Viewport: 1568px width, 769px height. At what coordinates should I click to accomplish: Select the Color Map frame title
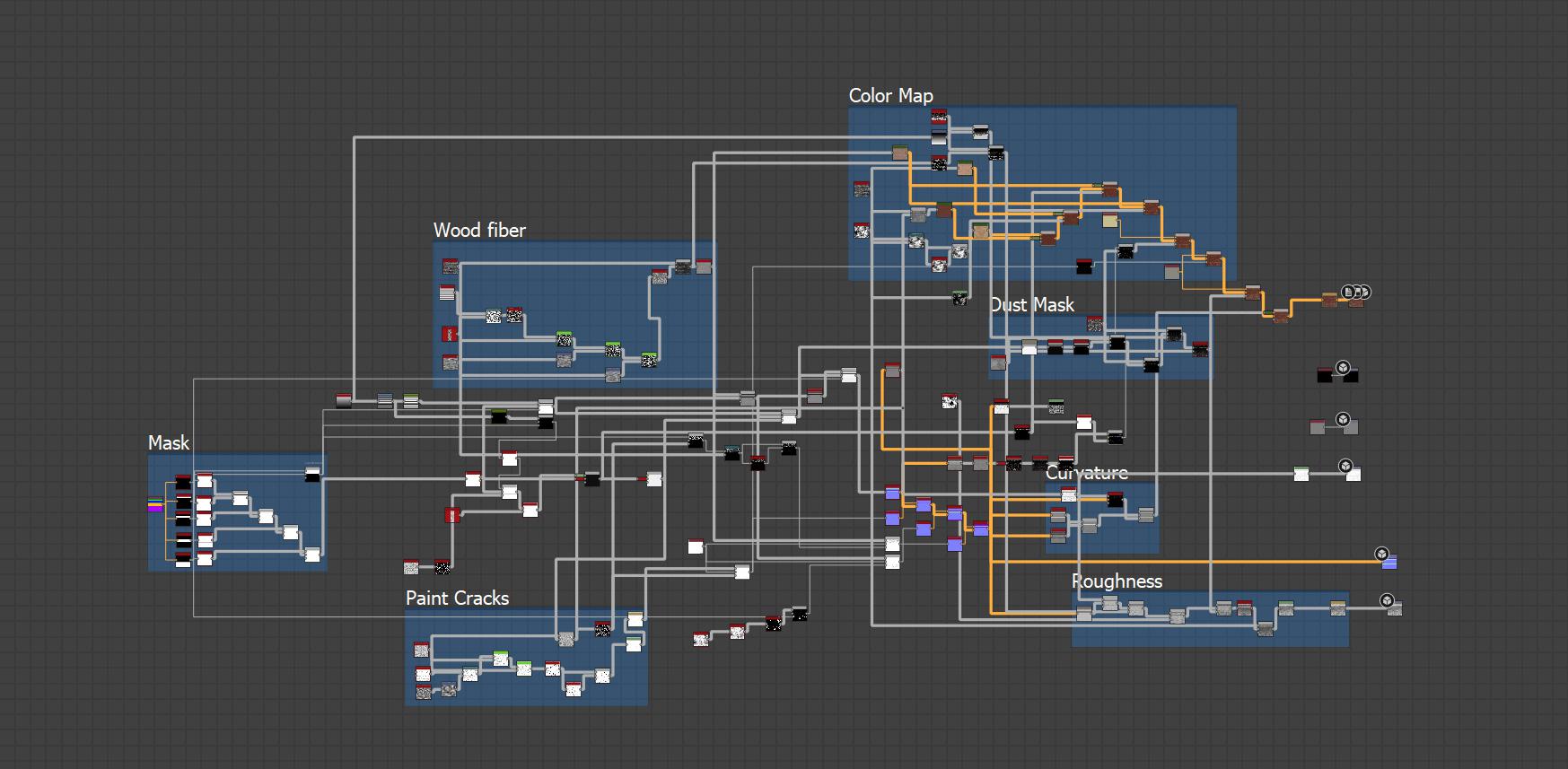(x=890, y=96)
